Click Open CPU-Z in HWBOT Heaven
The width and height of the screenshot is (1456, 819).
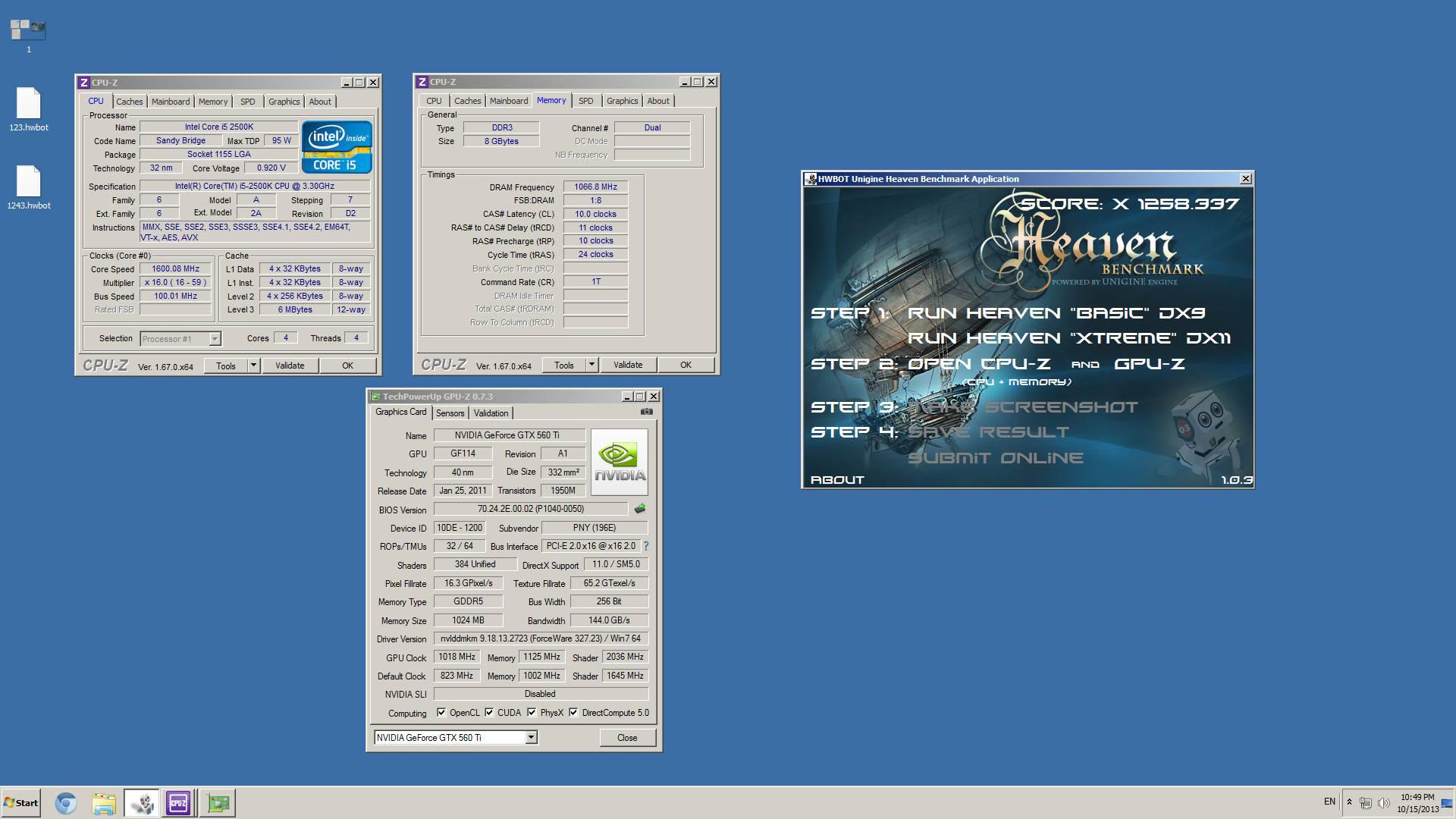click(x=979, y=364)
